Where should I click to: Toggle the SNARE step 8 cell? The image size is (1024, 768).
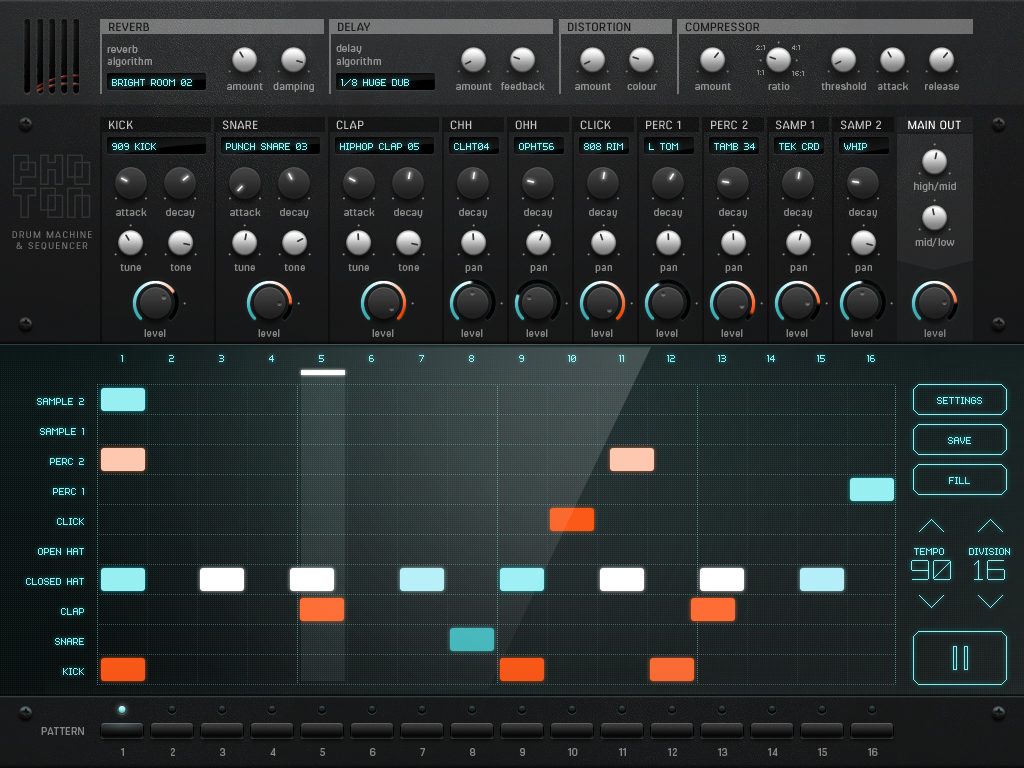click(472, 639)
